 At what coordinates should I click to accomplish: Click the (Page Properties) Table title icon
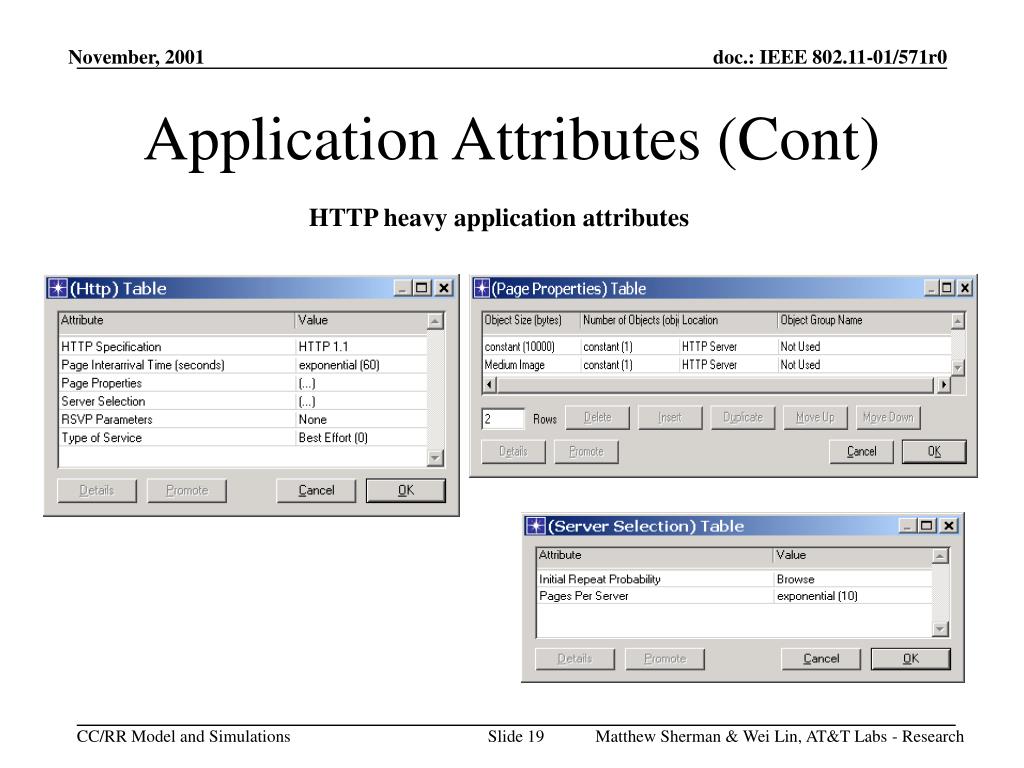(x=481, y=288)
